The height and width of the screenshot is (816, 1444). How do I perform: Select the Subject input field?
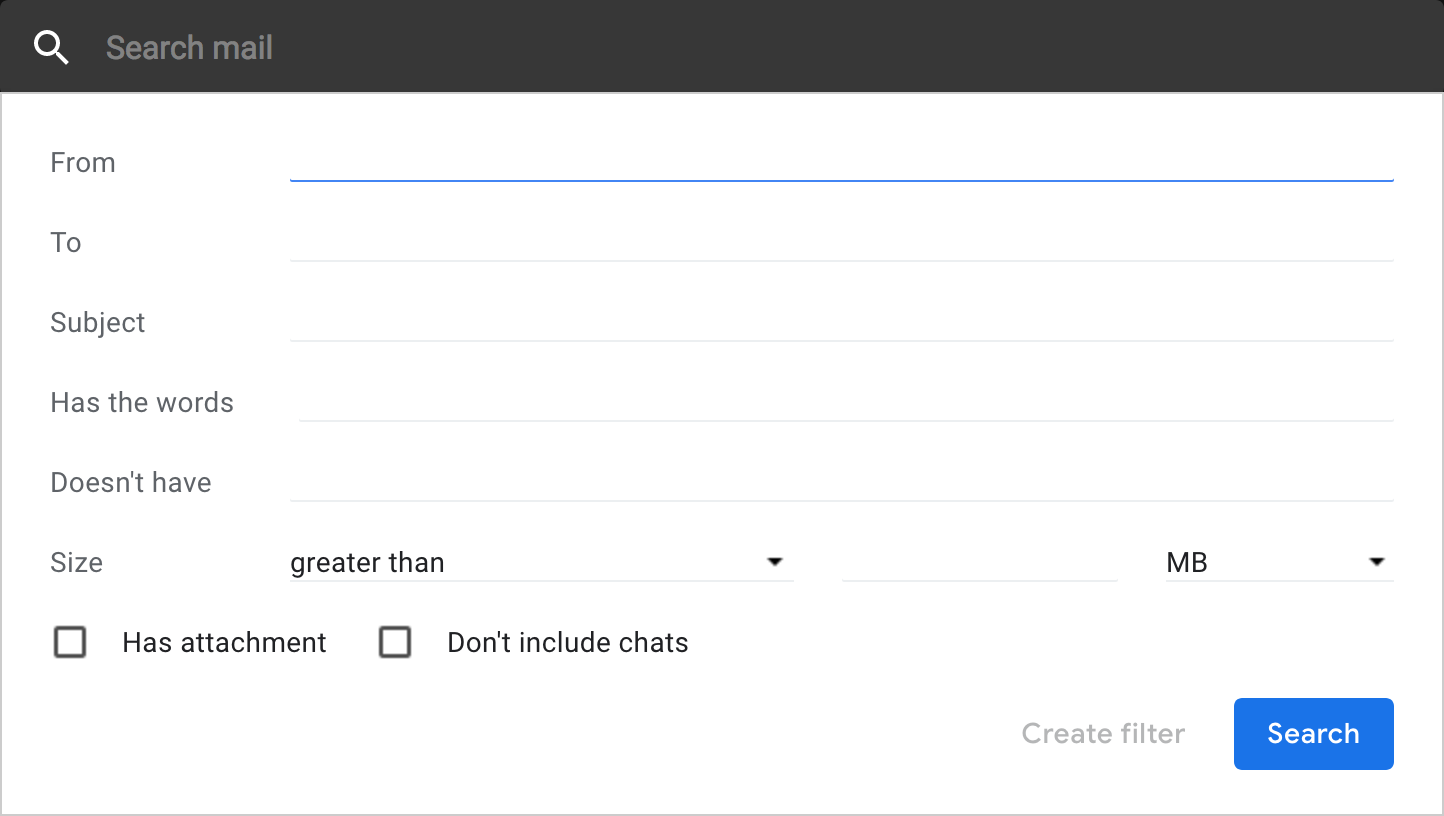[x=840, y=323]
